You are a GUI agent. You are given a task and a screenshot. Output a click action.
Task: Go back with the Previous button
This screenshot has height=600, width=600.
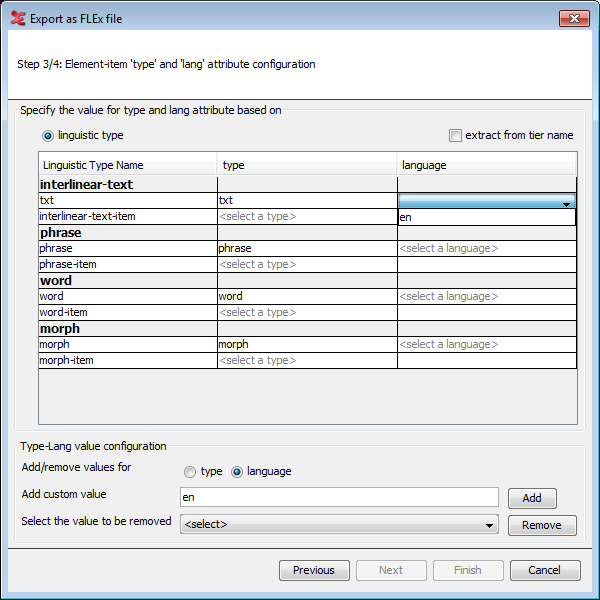point(314,571)
